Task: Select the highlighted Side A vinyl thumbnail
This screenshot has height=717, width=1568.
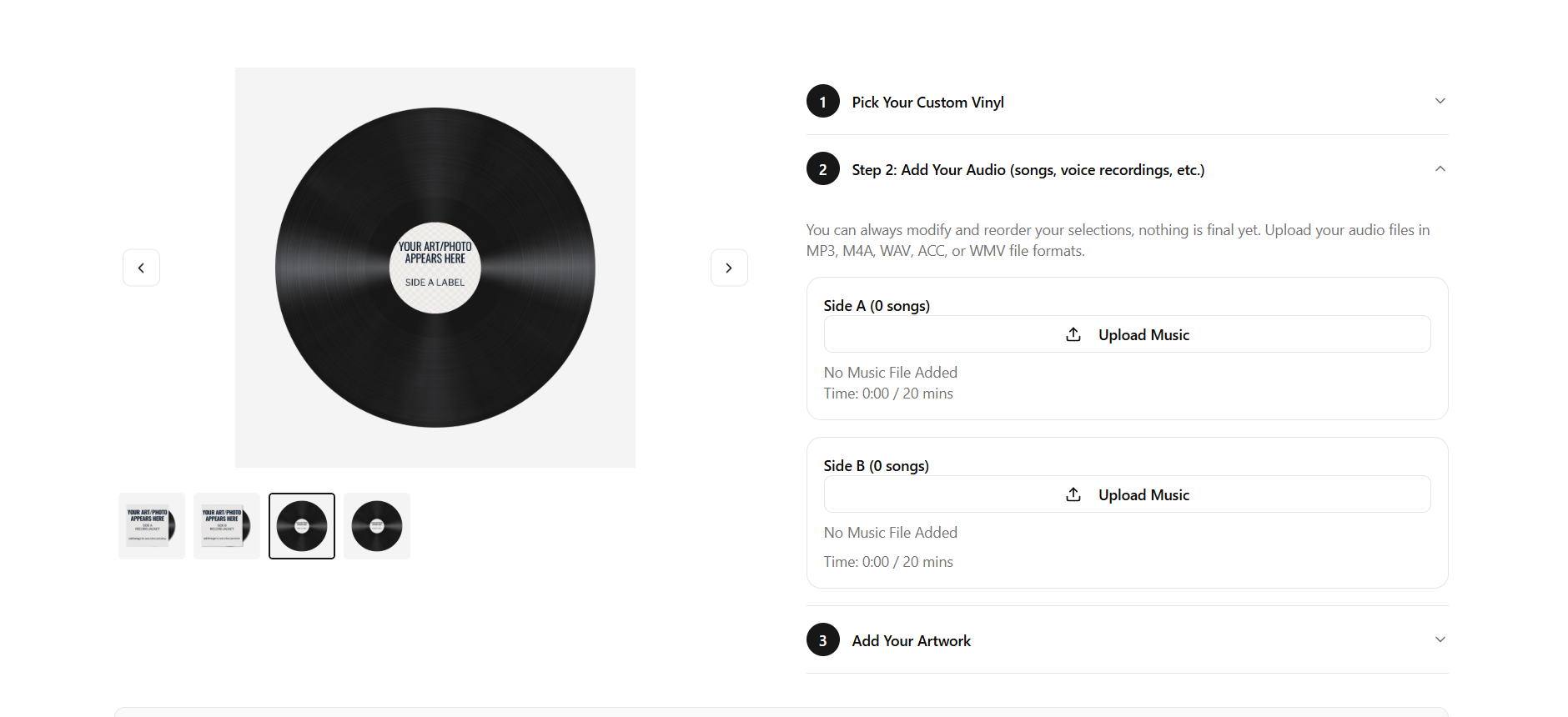Action: pos(302,526)
